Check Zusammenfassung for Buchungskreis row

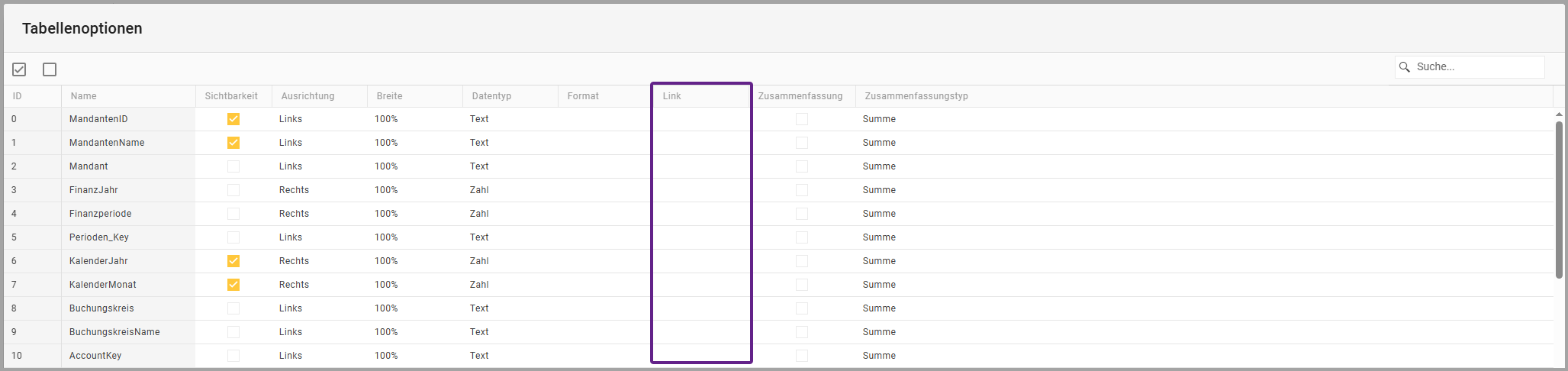(x=801, y=308)
